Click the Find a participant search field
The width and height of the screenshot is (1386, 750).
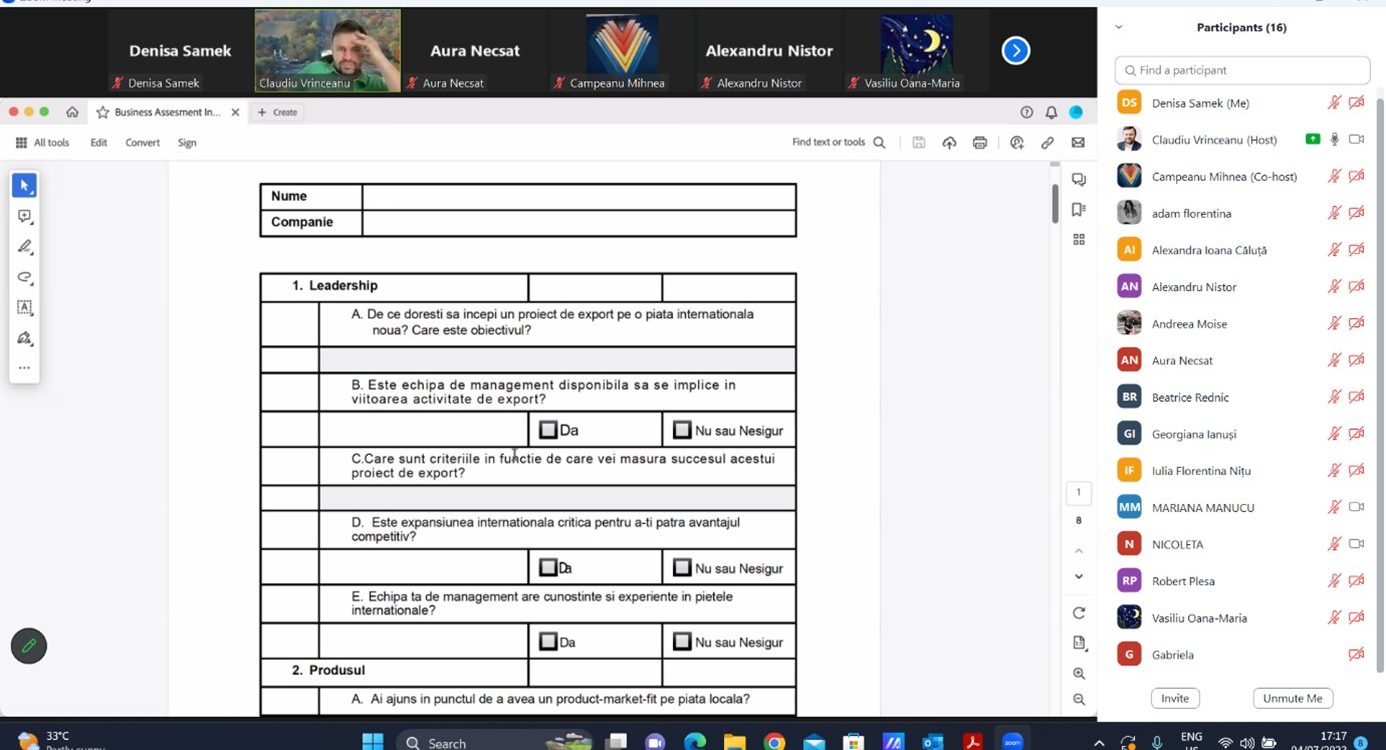(x=1242, y=71)
